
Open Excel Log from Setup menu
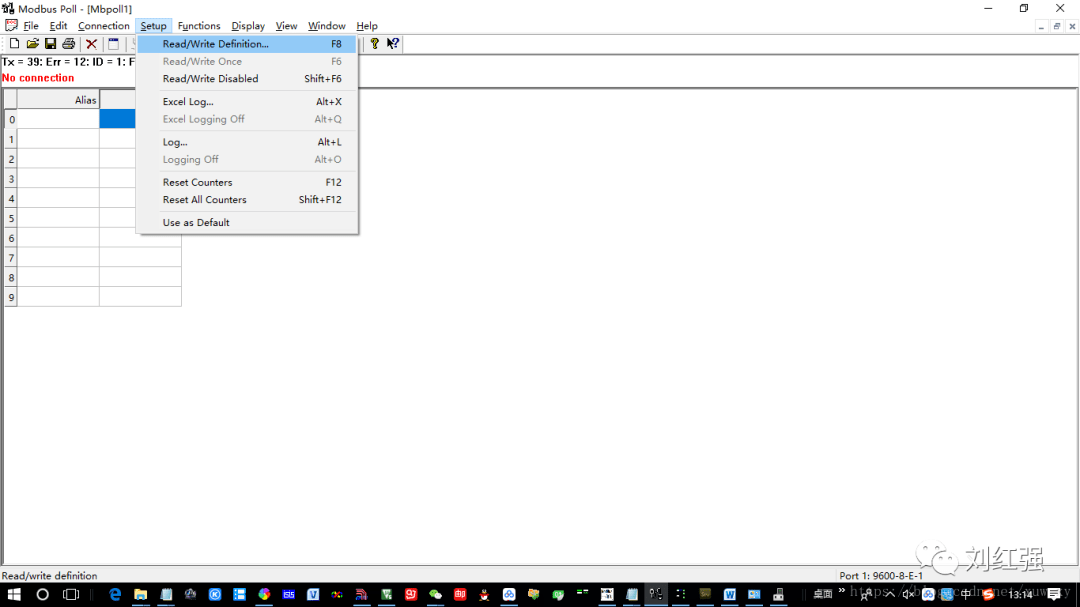(188, 102)
